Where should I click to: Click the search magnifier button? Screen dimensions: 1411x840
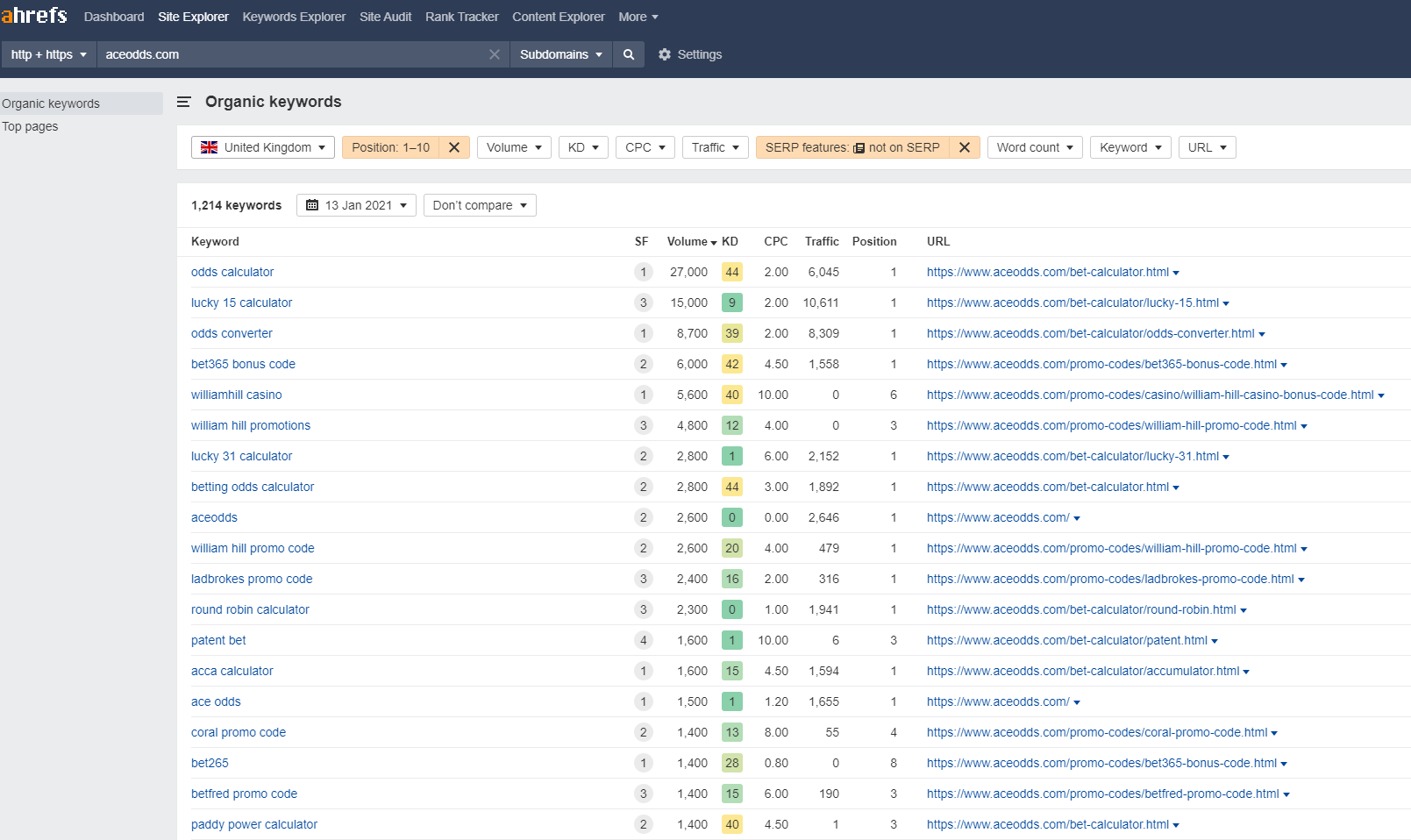click(628, 54)
